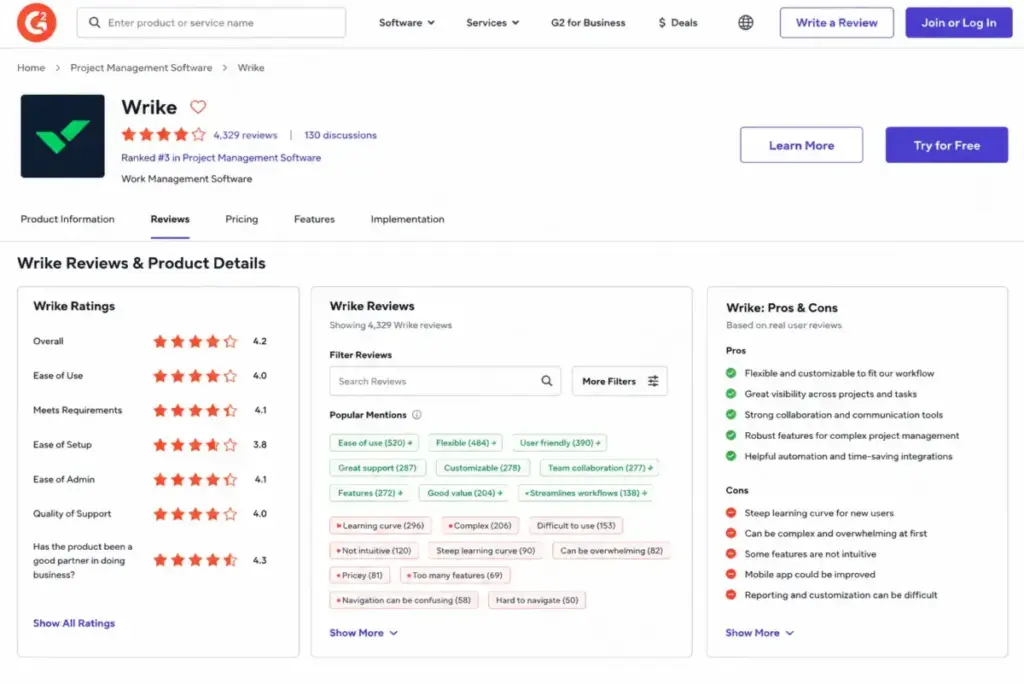Click the Wrike breadcrumb text

tap(251, 68)
